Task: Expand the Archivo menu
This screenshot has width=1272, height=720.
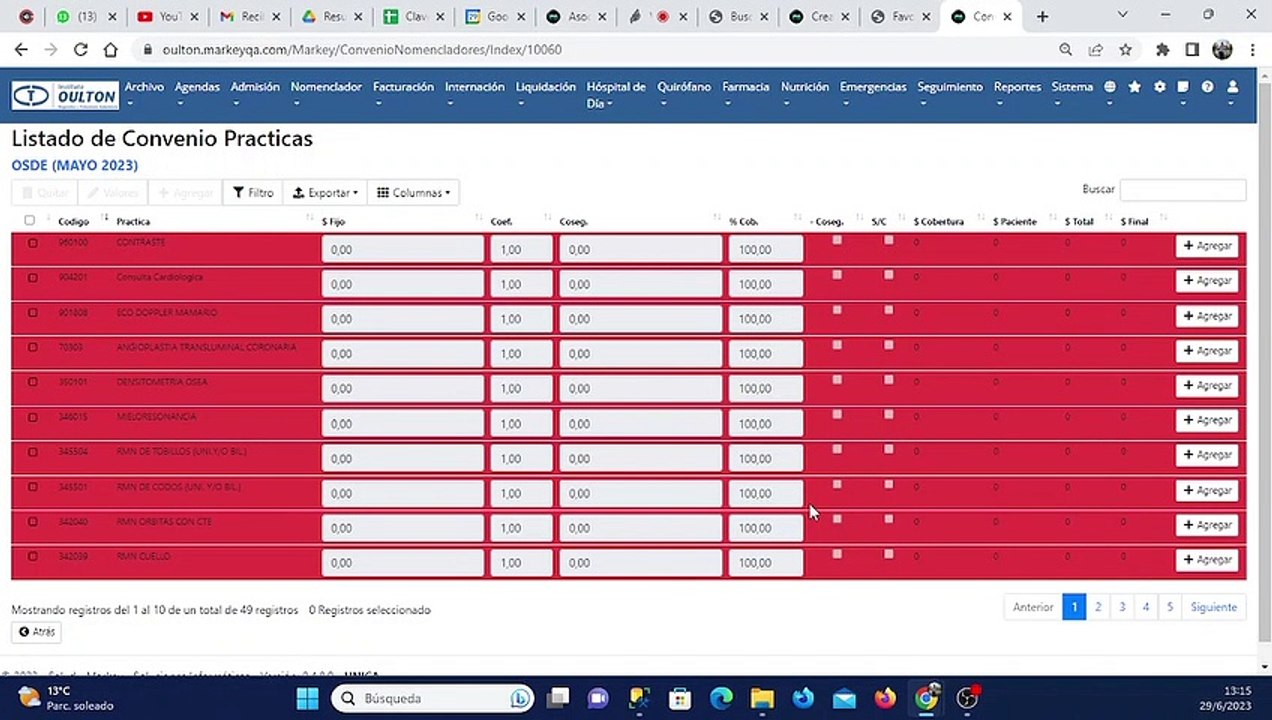Action: [144, 93]
